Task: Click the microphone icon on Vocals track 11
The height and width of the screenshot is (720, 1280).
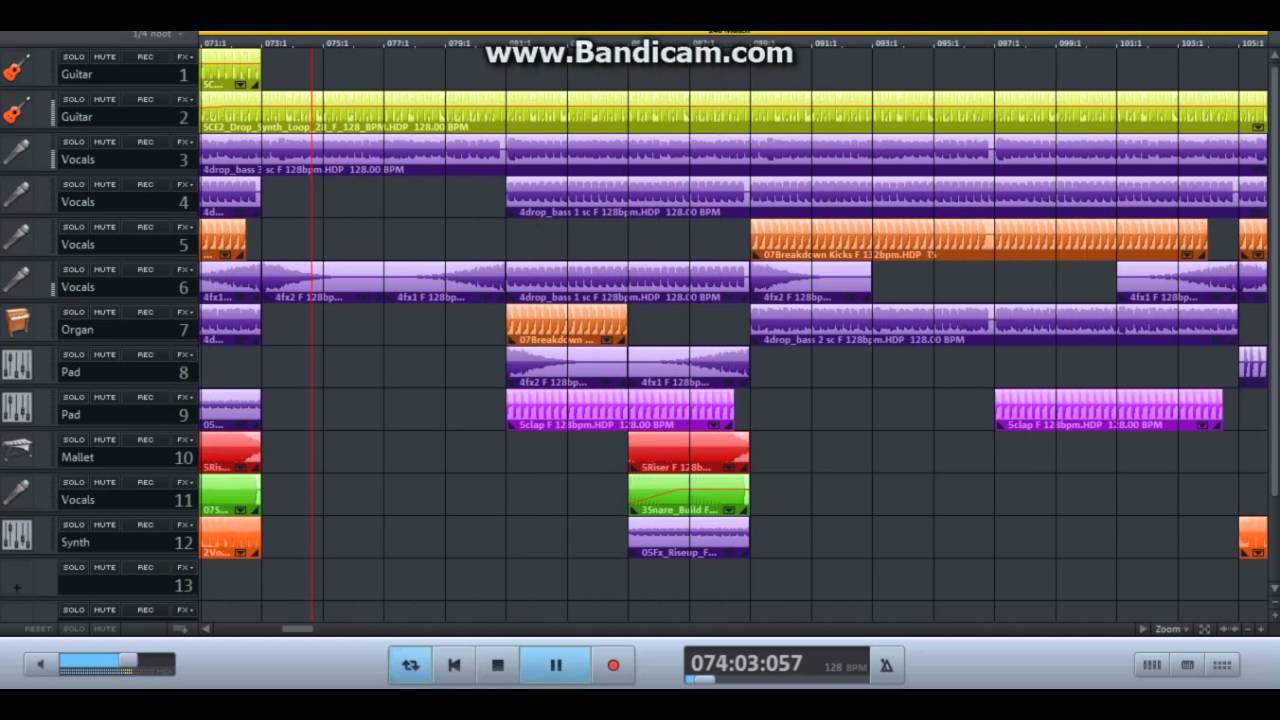Action: pyautogui.click(x=16, y=492)
